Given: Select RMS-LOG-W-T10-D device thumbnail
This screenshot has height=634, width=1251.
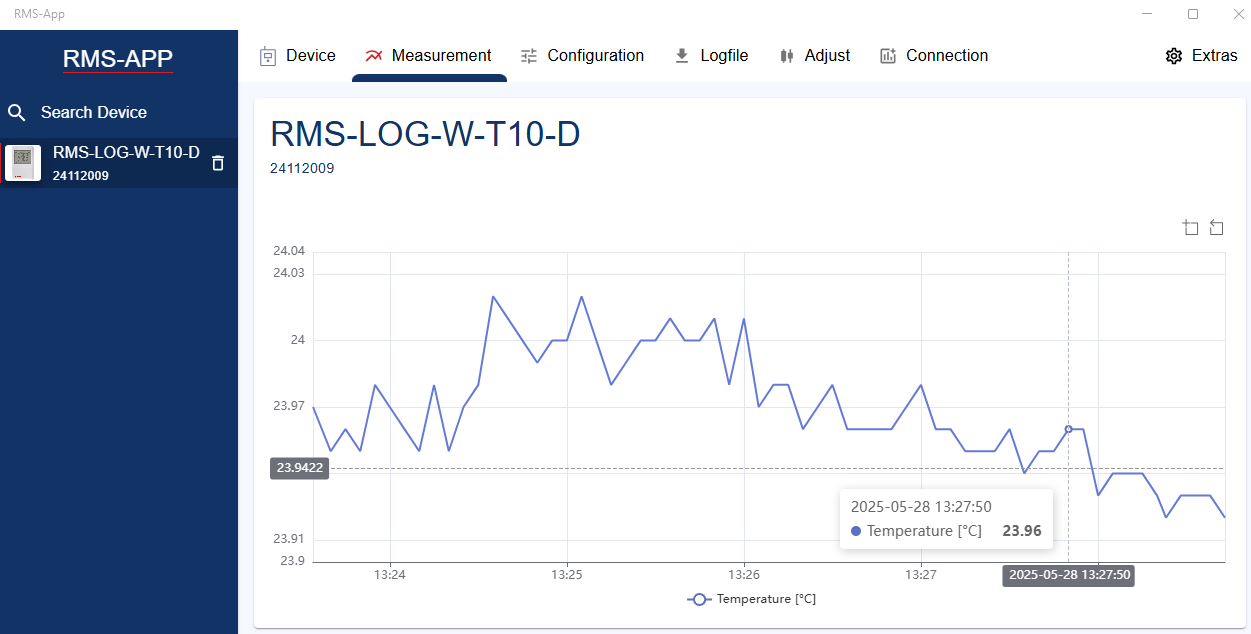Looking at the screenshot, I should [23, 163].
